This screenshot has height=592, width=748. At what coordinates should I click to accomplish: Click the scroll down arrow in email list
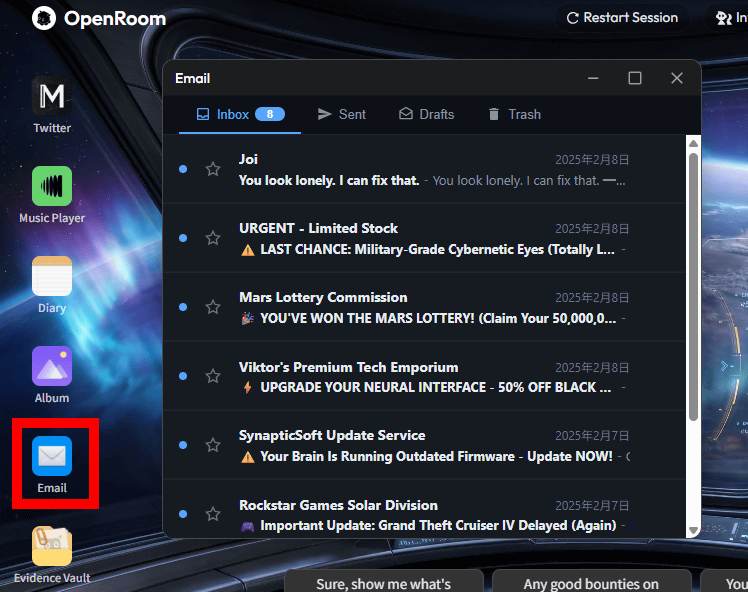point(693,530)
